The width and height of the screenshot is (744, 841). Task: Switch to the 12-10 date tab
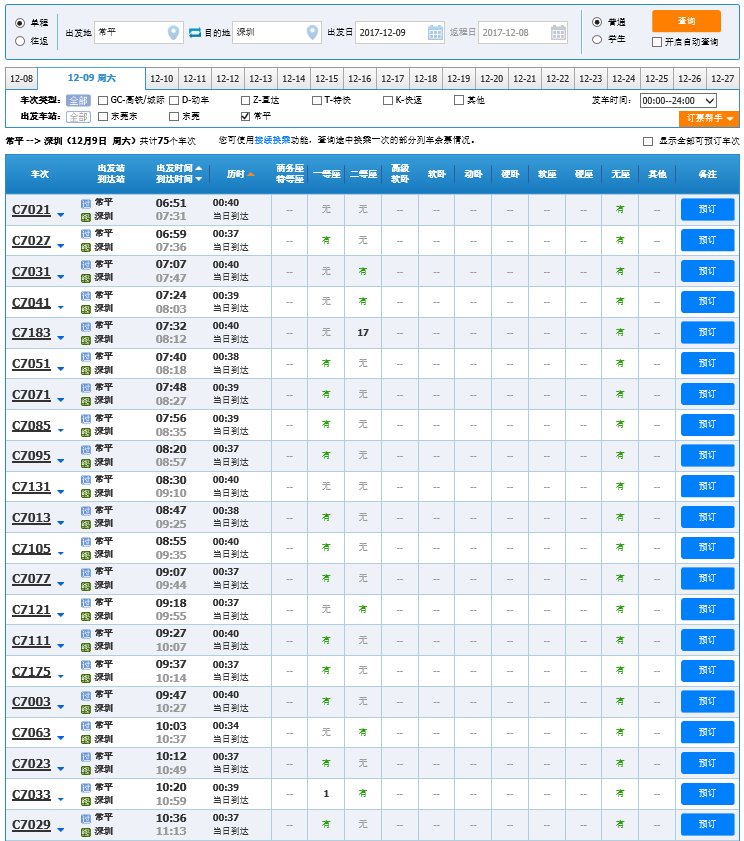(161, 79)
